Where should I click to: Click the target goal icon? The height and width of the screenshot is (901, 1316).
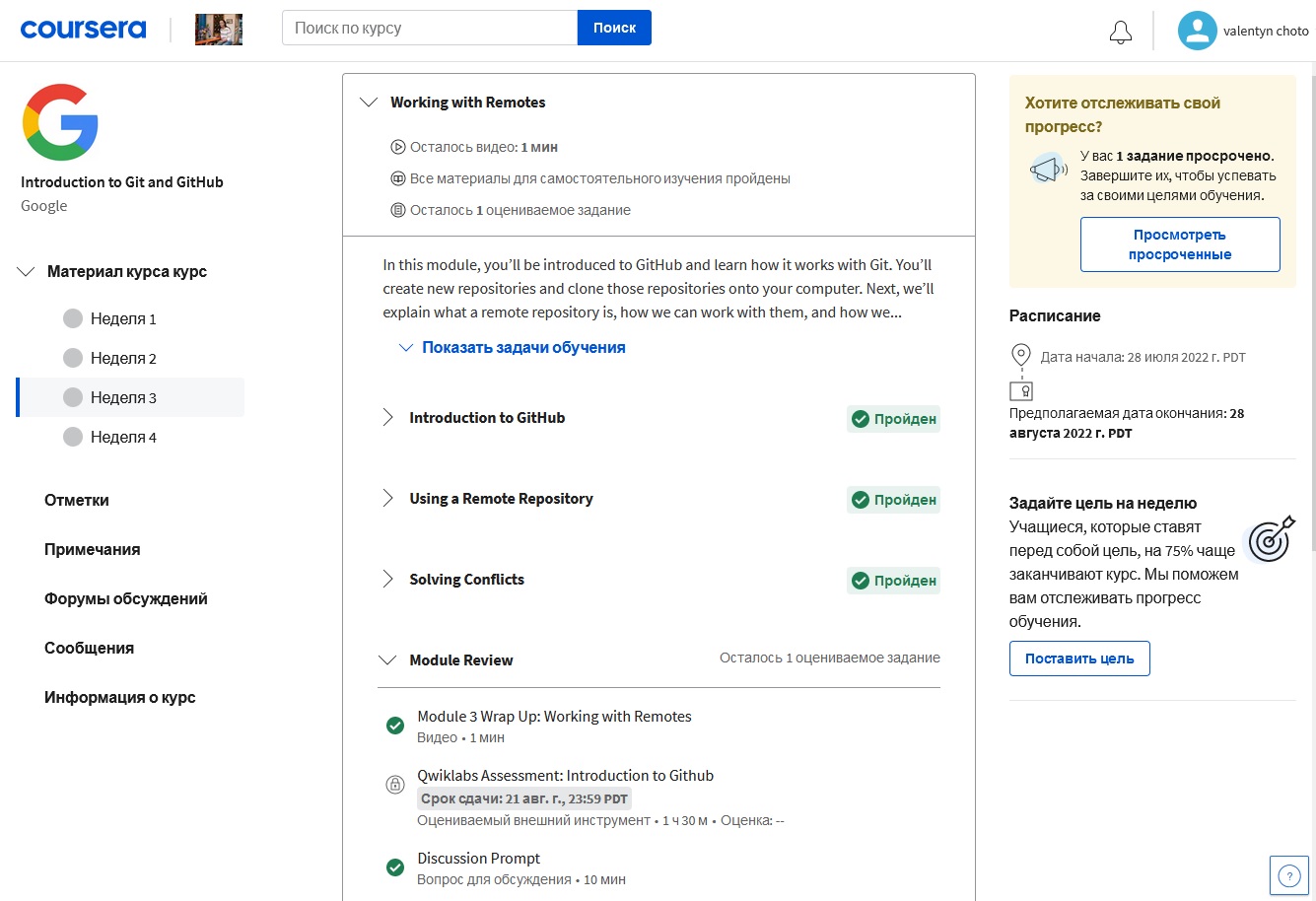click(1271, 539)
